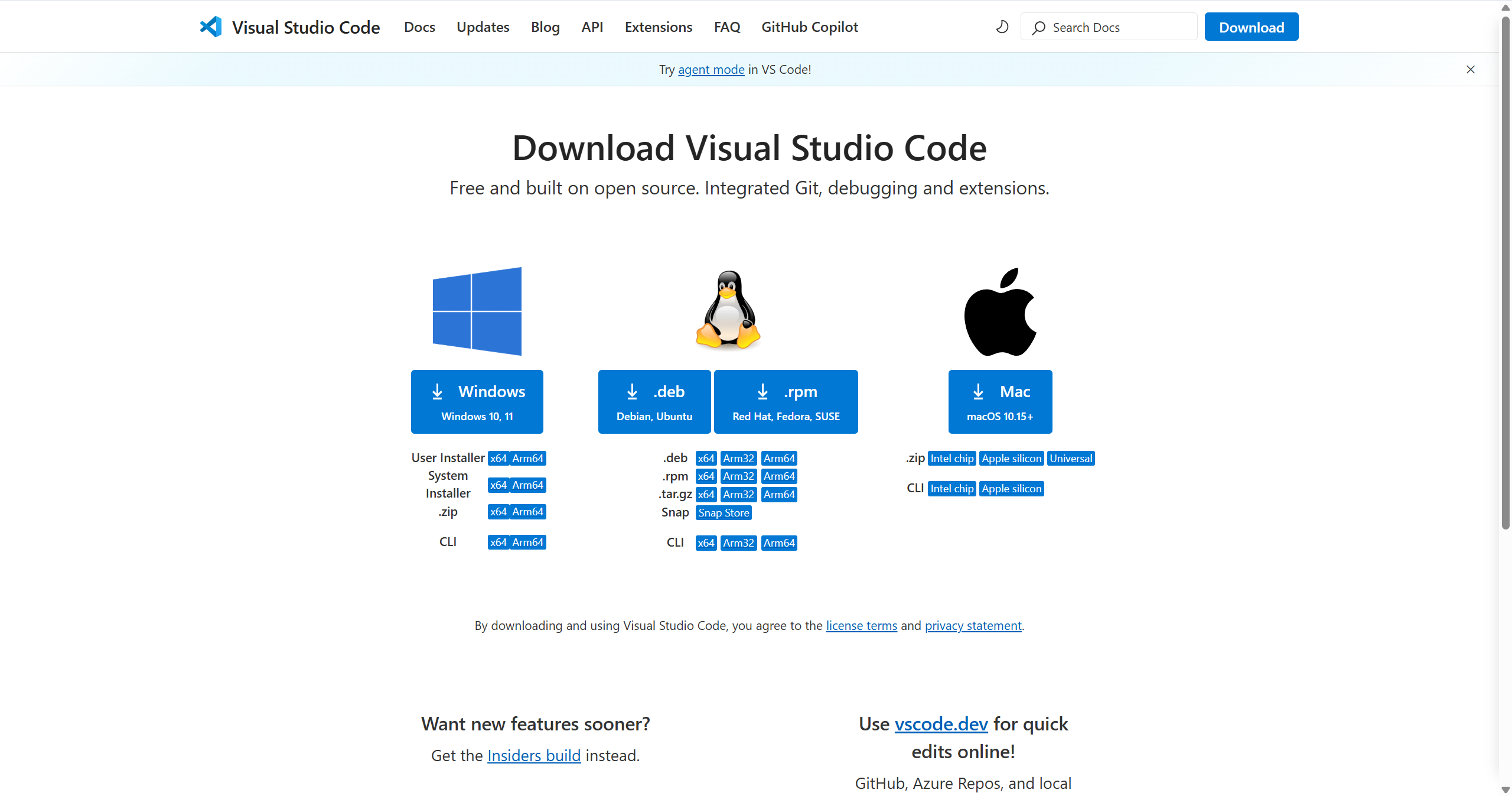Select x64 for Windows CLI

[x=498, y=542]
